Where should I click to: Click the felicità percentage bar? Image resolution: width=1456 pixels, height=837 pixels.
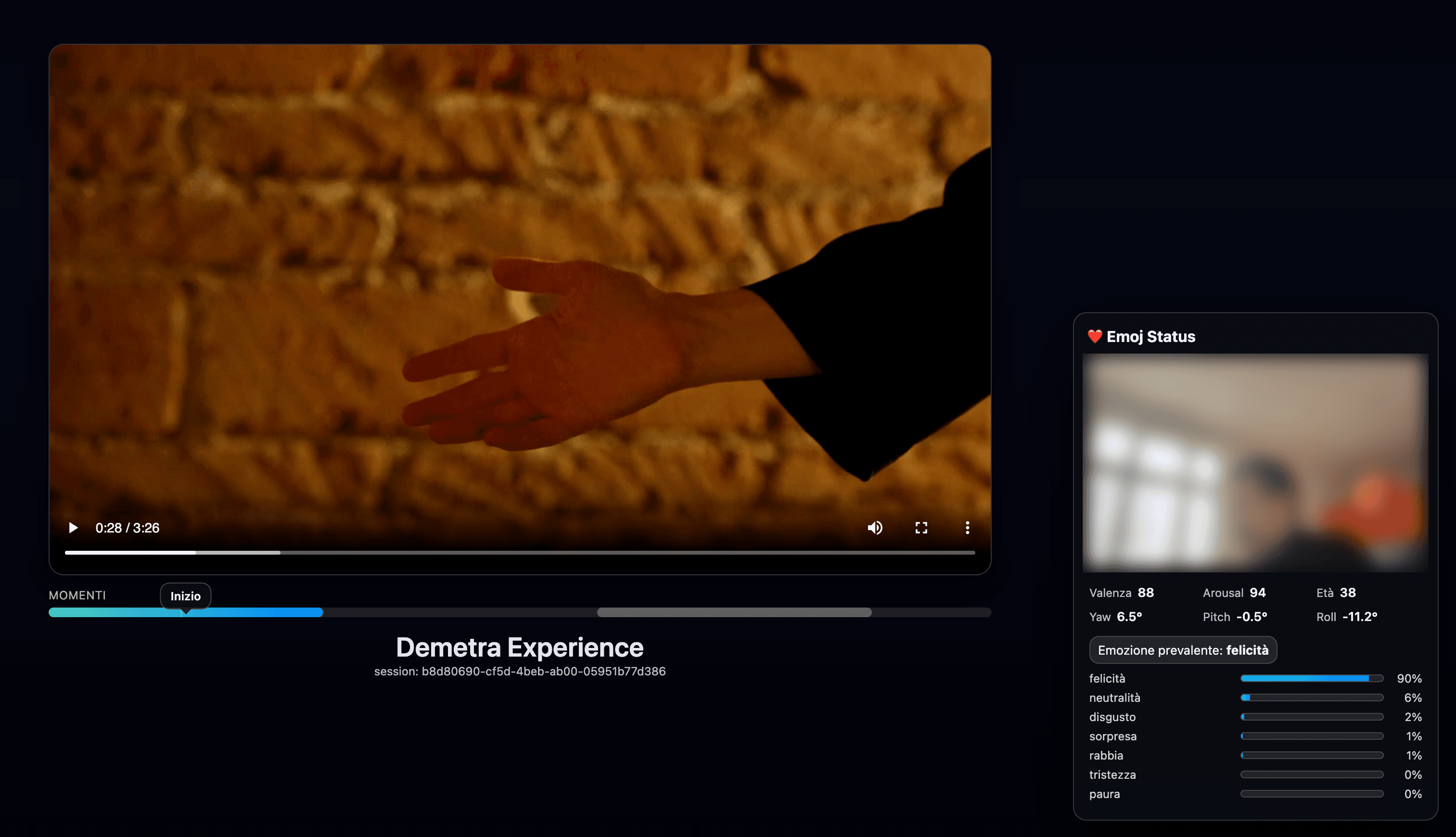pos(1311,679)
